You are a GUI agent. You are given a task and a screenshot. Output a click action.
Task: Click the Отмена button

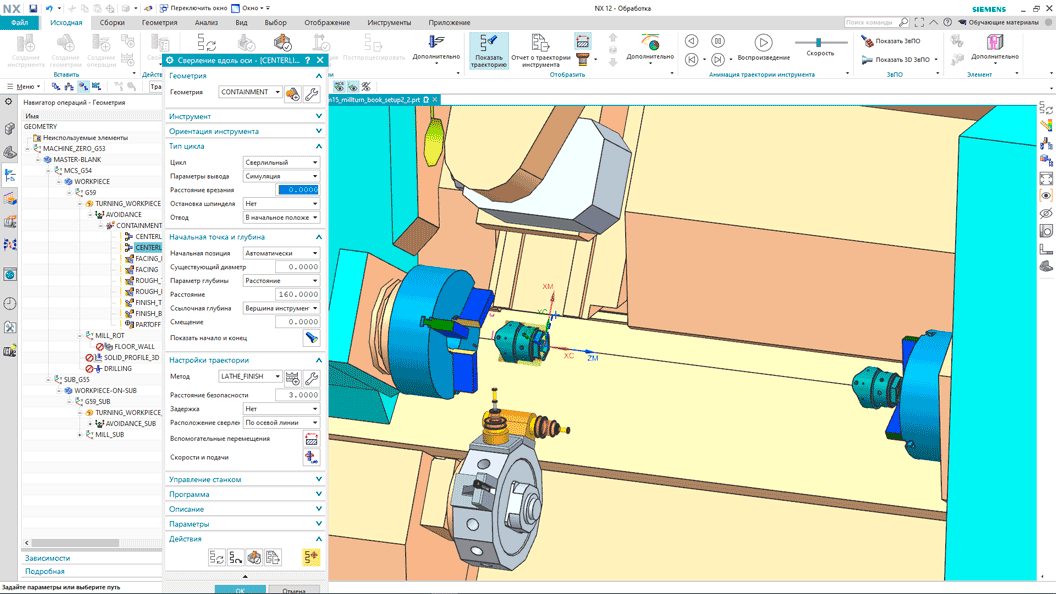tap(294, 590)
